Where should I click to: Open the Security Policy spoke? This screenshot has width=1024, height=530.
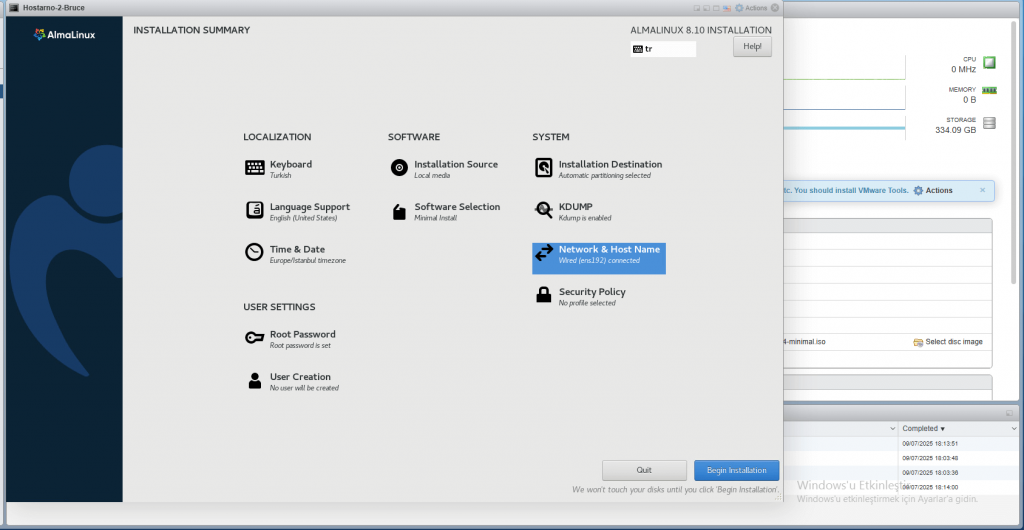click(x=580, y=296)
